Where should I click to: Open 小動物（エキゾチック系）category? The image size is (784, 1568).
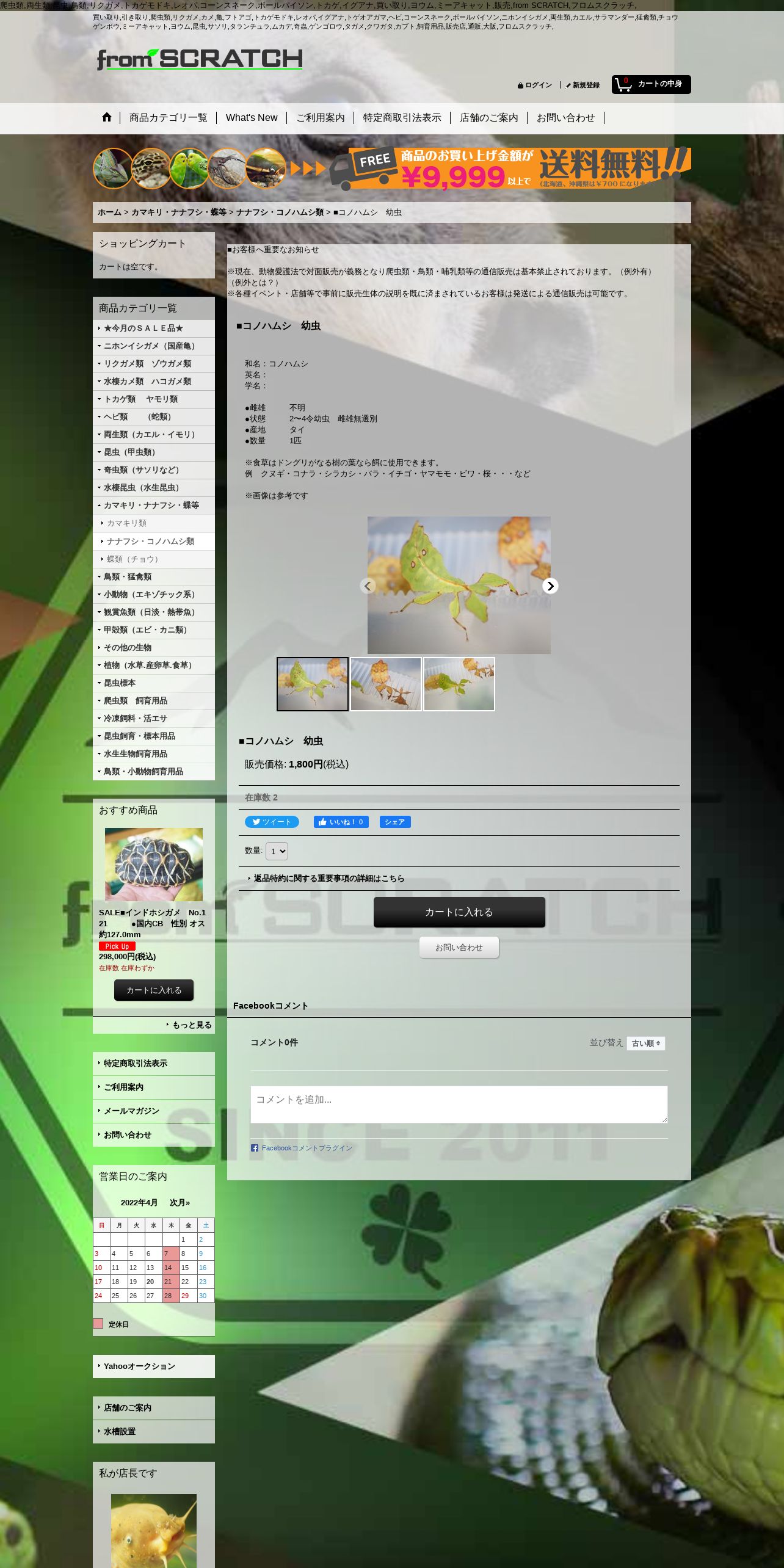pos(153,595)
